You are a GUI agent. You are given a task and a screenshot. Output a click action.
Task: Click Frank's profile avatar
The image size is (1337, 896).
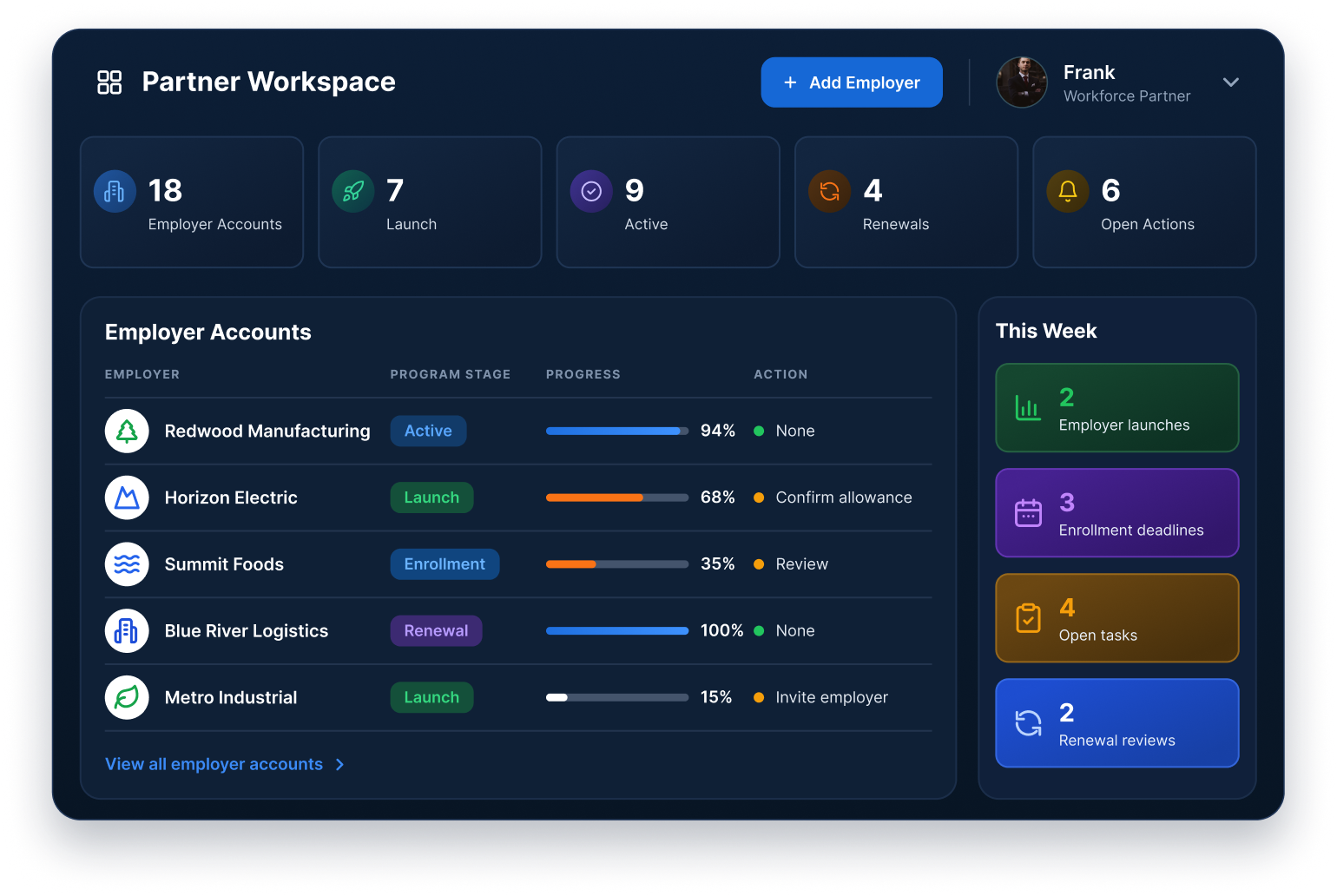[x=1022, y=82]
